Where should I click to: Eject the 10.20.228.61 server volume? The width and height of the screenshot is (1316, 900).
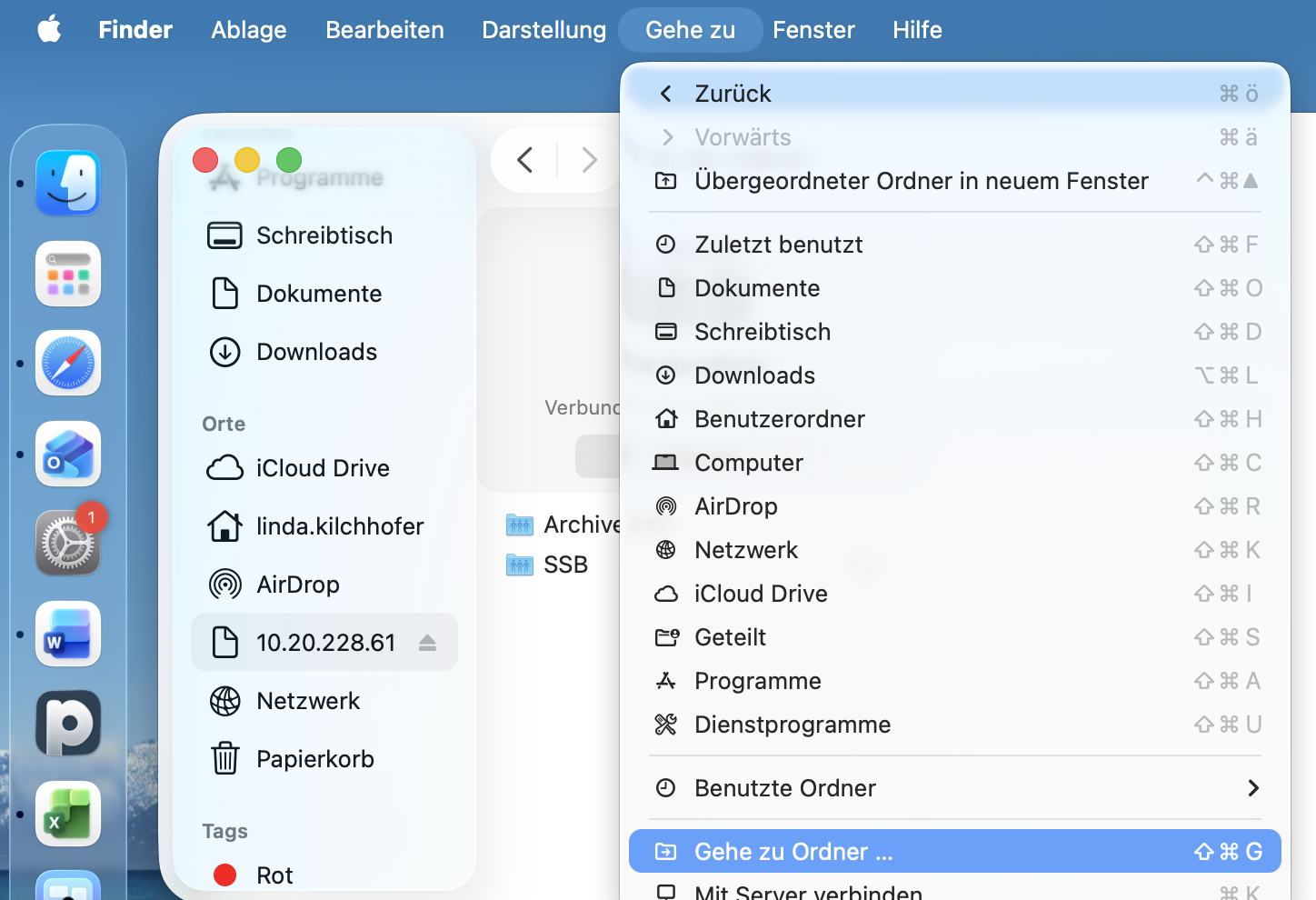tap(427, 643)
